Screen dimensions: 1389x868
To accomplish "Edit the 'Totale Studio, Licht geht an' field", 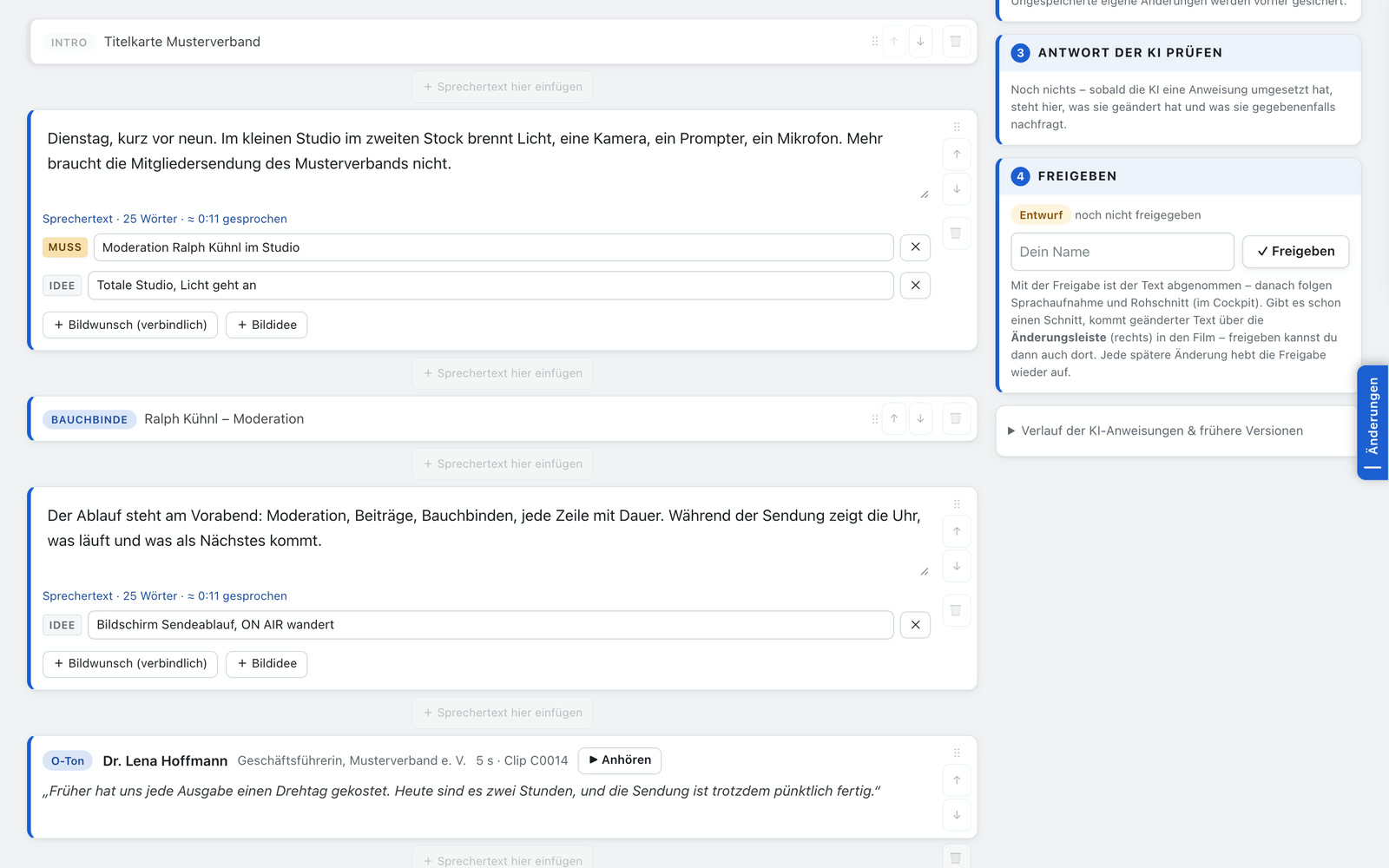I will (490, 286).
